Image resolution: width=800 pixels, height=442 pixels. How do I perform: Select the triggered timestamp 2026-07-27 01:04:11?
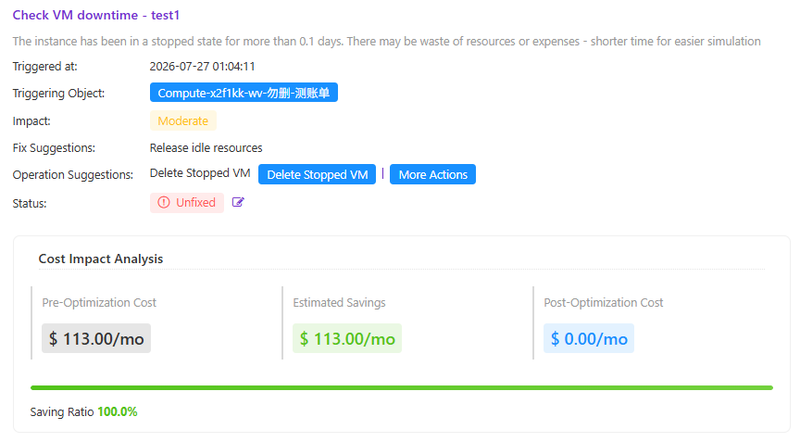pyautogui.click(x=202, y=66)
